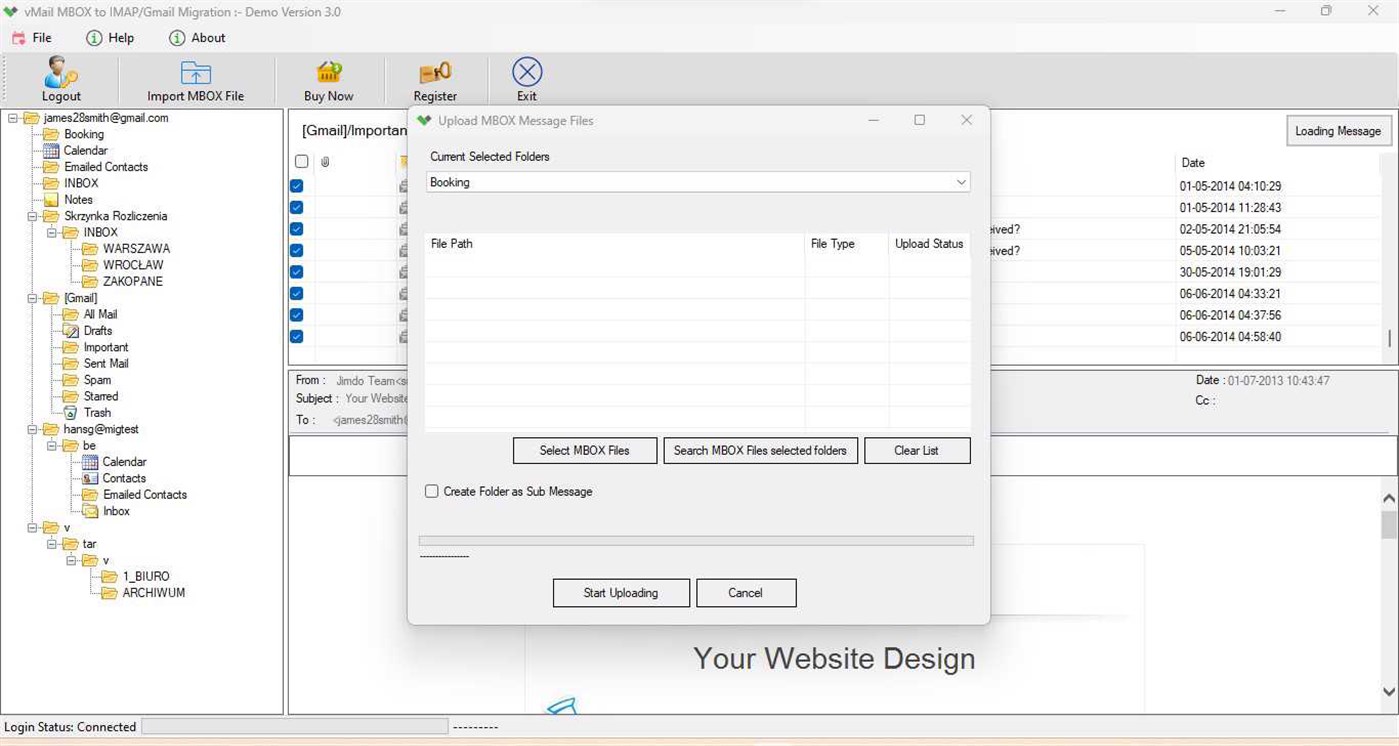
Task: Click the upload progress bar in dialog
Action: pyautogui.click(x=697, y=540)
